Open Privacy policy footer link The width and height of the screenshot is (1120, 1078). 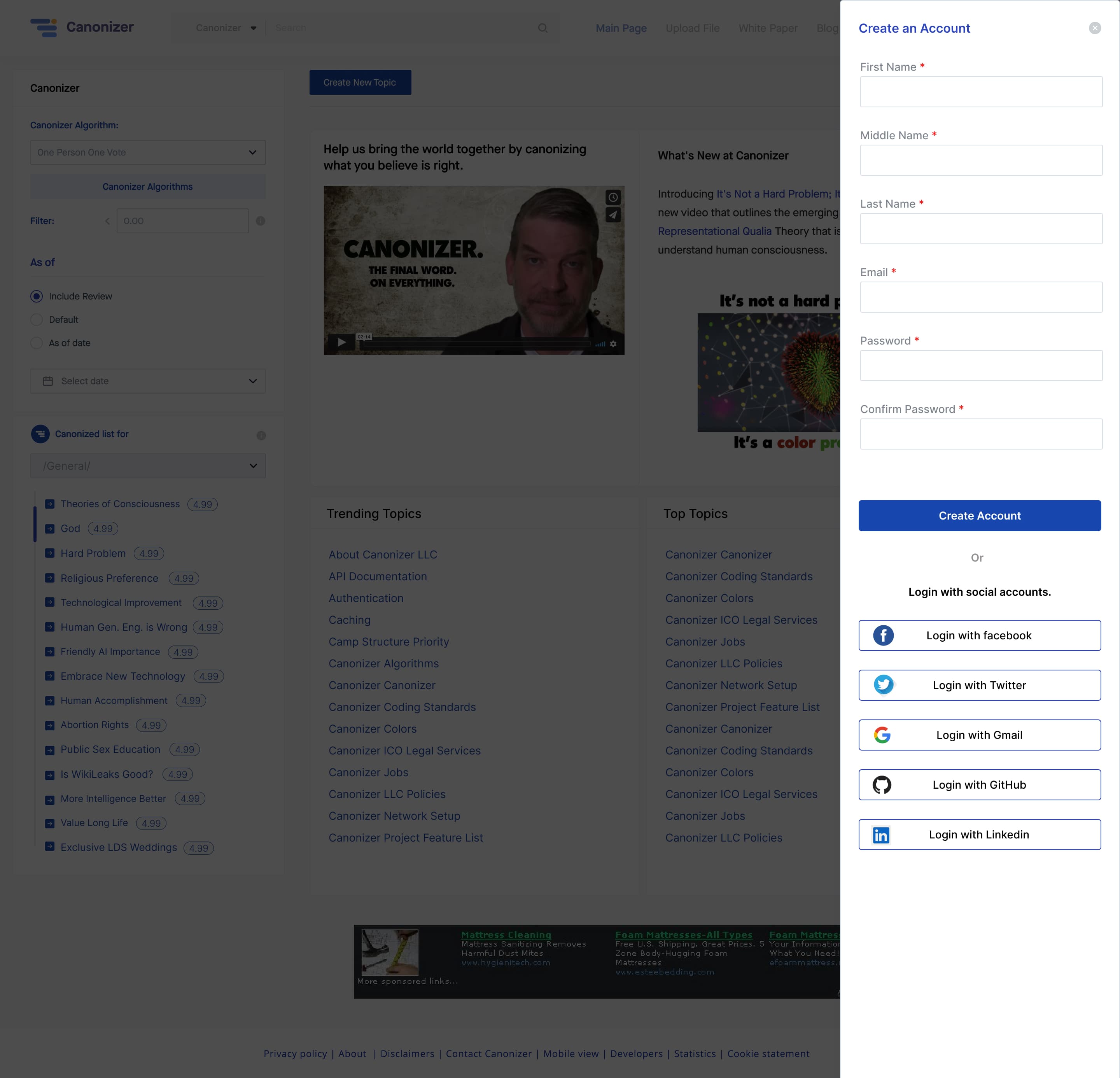[295, 1053]
